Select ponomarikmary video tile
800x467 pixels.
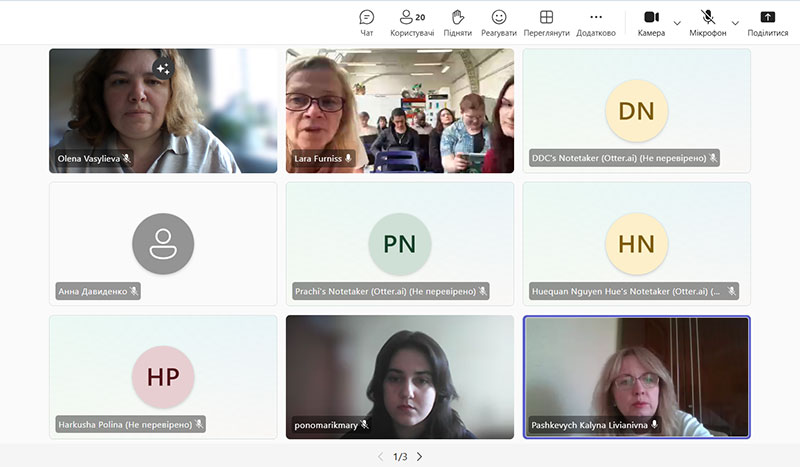400,377
